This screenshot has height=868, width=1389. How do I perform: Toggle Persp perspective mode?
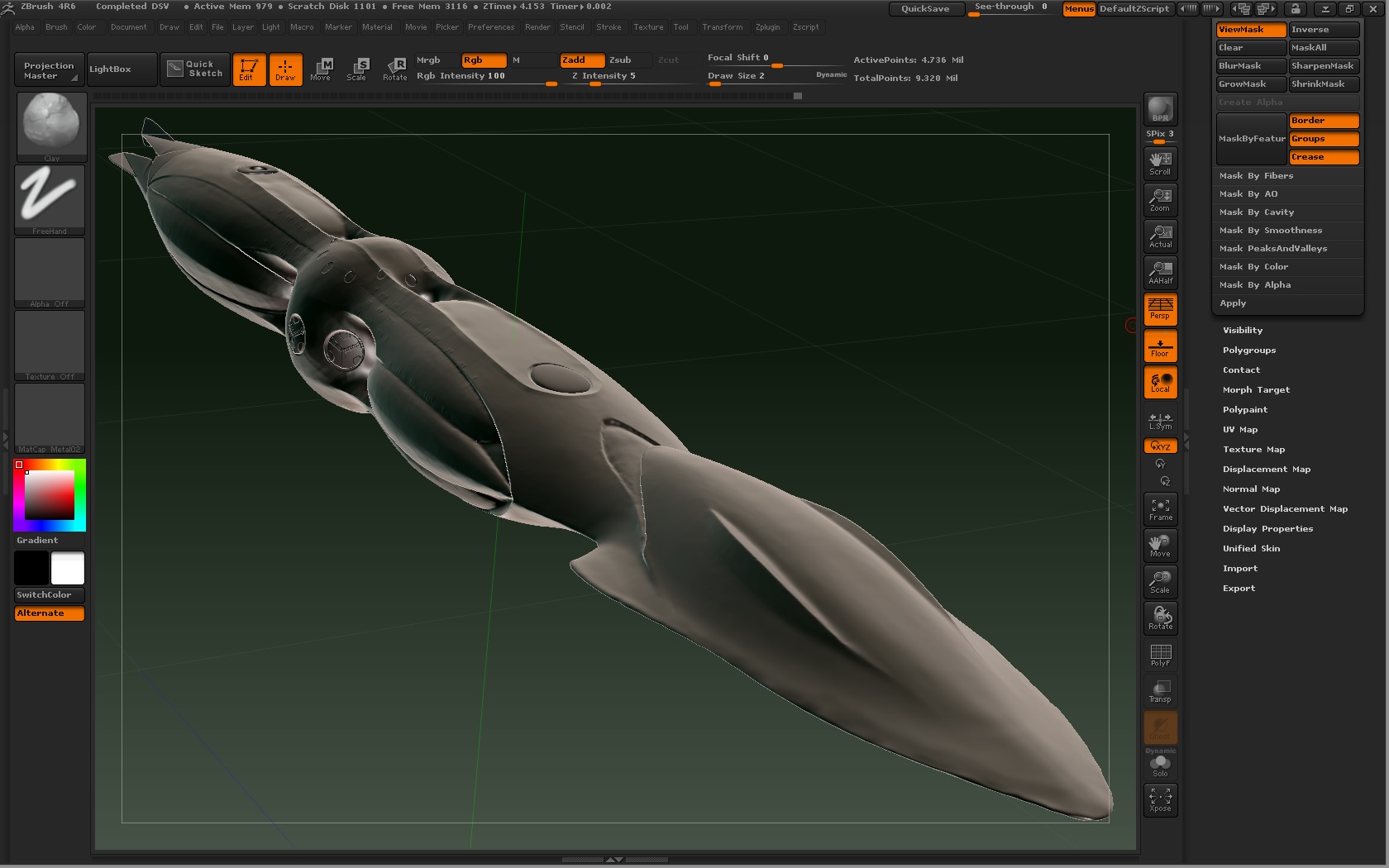tap(1159, 309)
